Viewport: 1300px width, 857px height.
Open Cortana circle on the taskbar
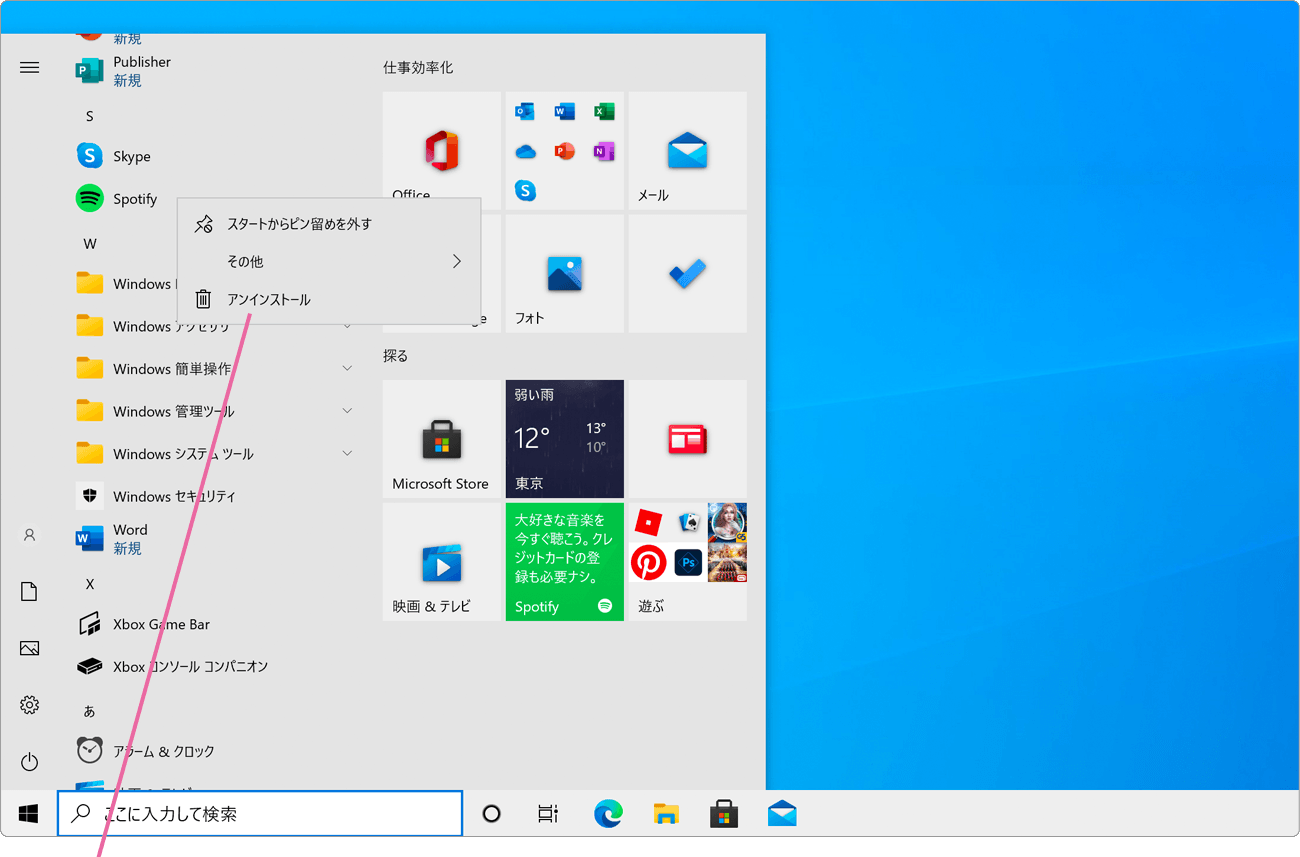click(x=491, y=814)
